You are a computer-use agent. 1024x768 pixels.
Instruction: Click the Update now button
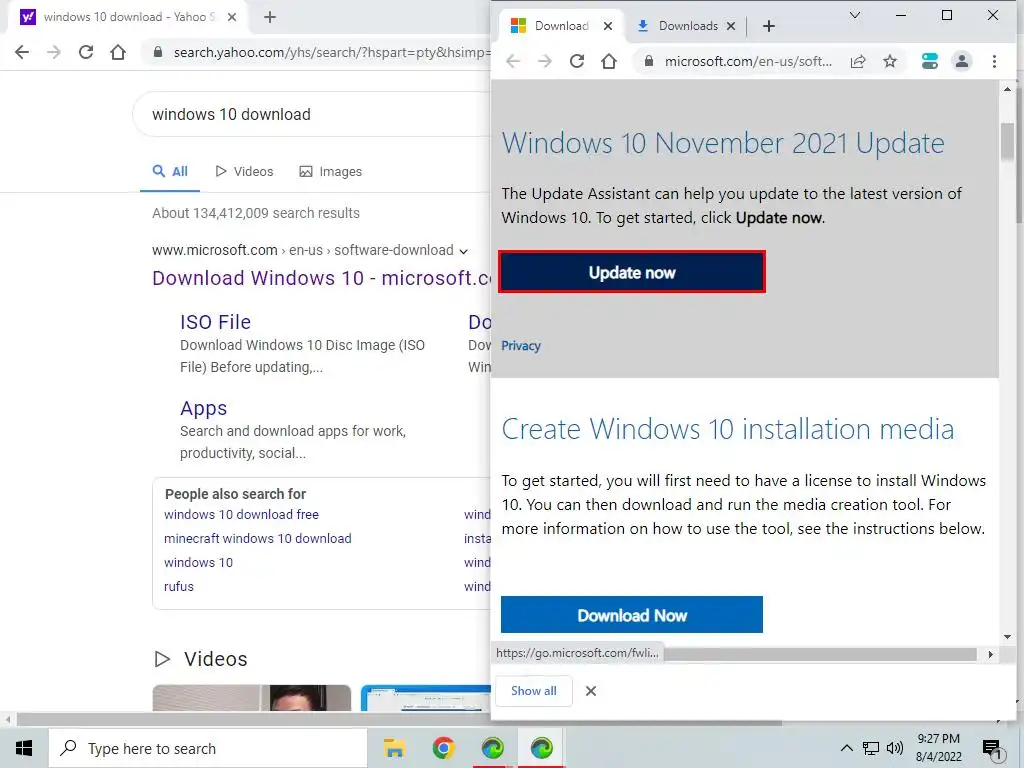632,272
